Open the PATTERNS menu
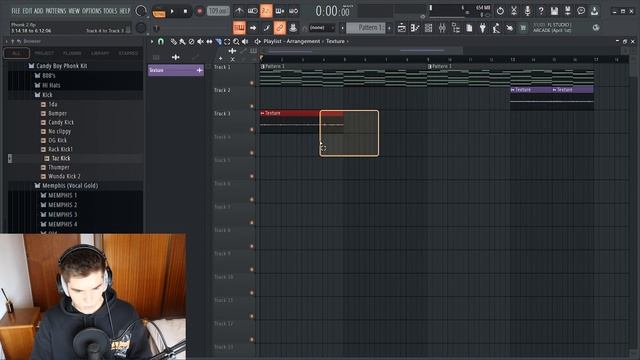 (x=56, y=11)
